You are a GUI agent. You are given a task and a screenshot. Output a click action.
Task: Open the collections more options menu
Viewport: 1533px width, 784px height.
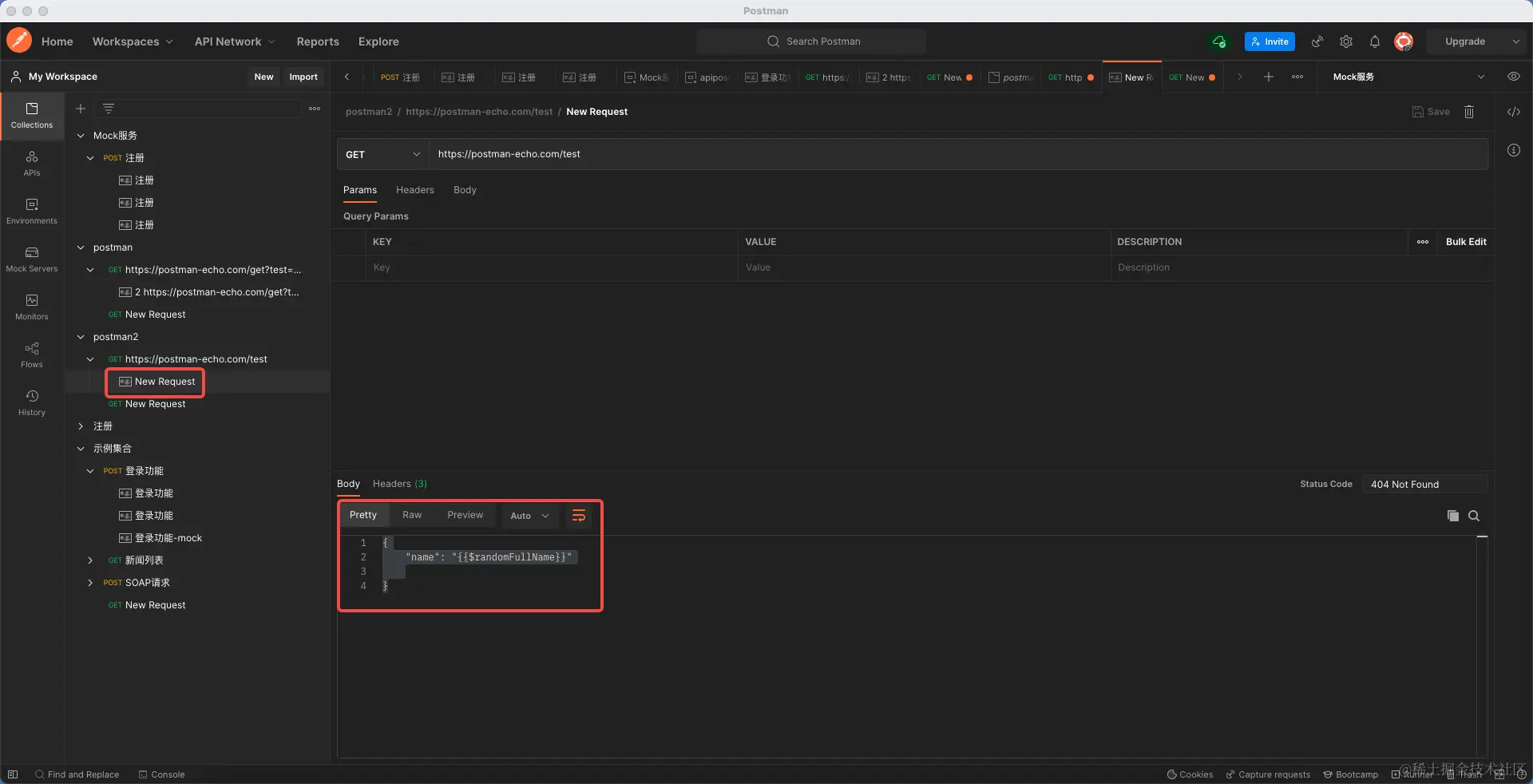tap(315, 109)
